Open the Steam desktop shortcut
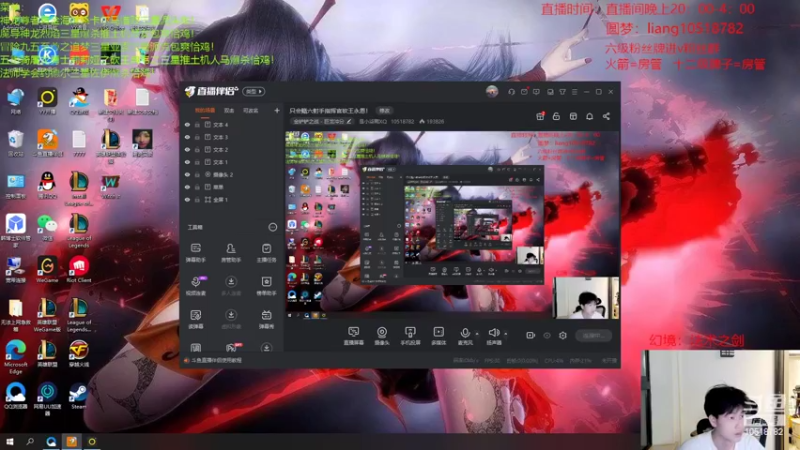800x450 pixels. coord(79,397)
